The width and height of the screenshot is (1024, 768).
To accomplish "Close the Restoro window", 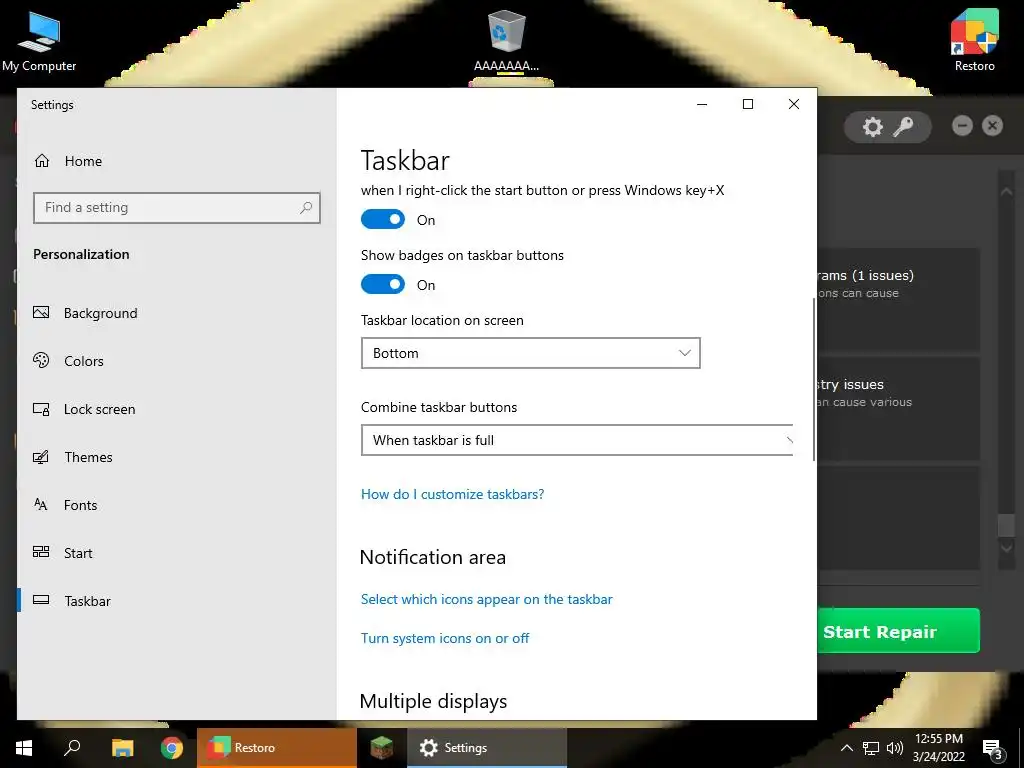I will pos(992,125).
